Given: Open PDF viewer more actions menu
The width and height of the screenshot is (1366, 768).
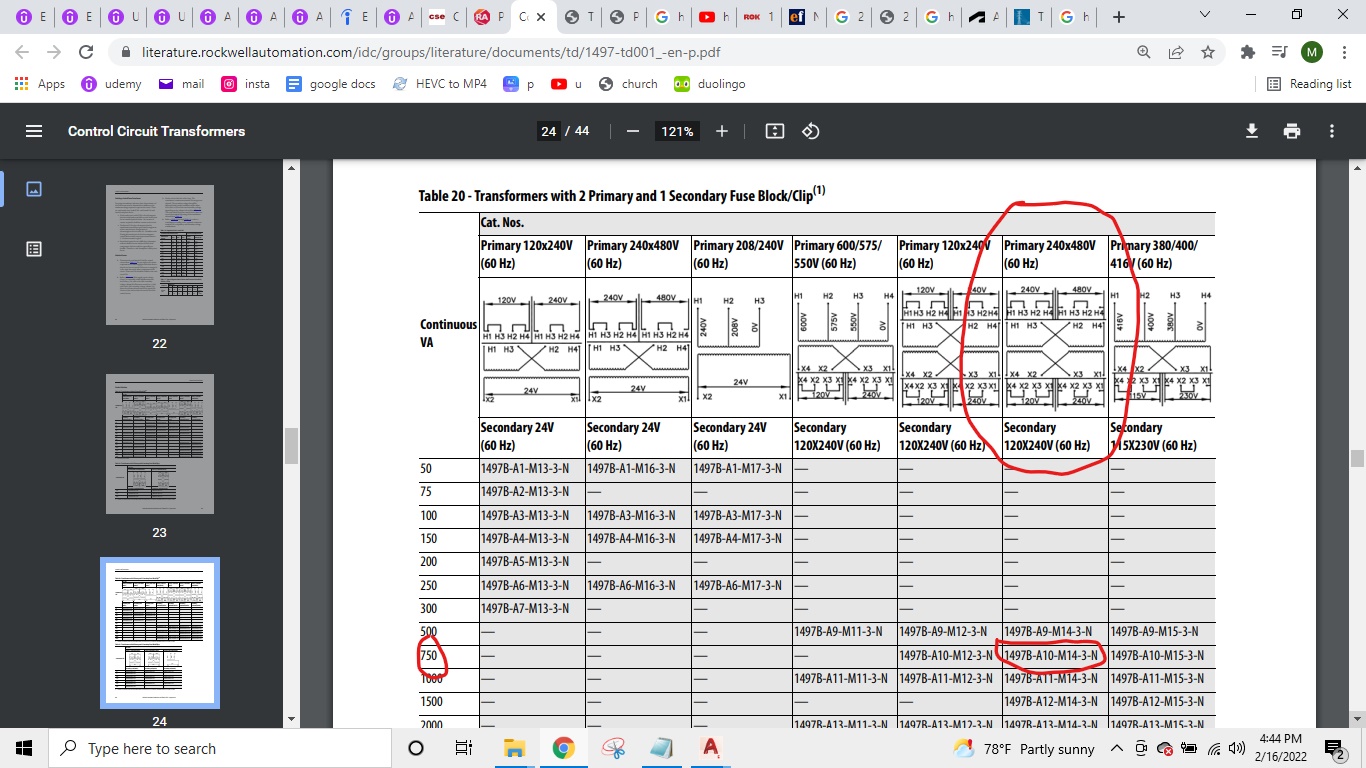Looking at the screenshot, I should coord(1332,131).
